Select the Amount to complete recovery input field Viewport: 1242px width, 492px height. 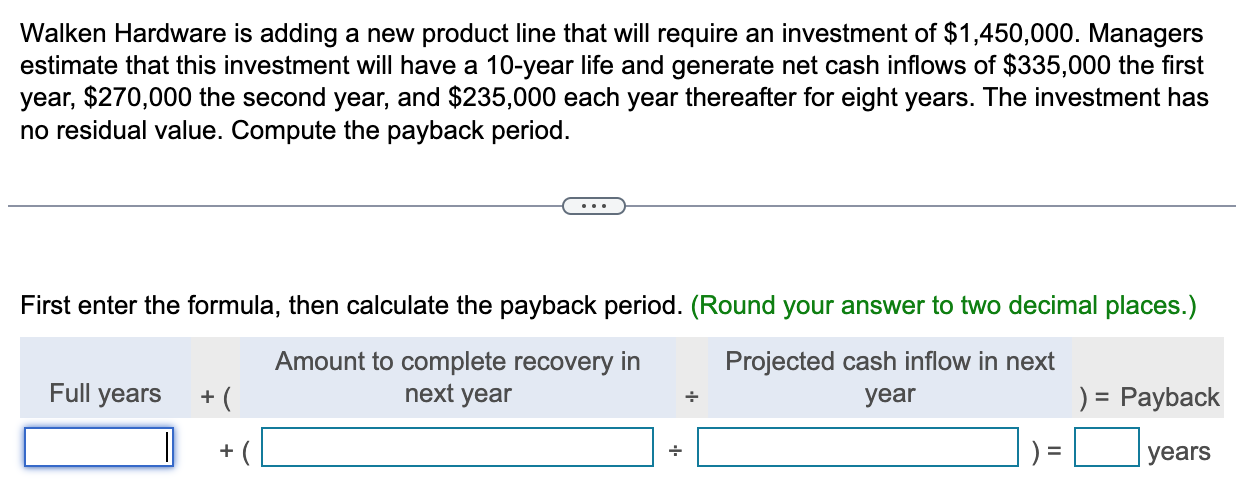[x=457, y=447]
